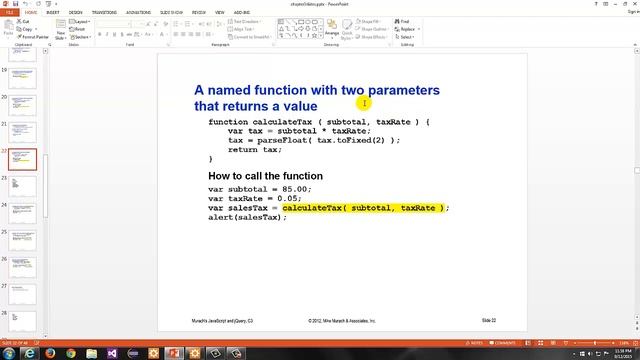Activate the Format Painter
This screenshot has height=360, width=640.
(x=33, y=37)
